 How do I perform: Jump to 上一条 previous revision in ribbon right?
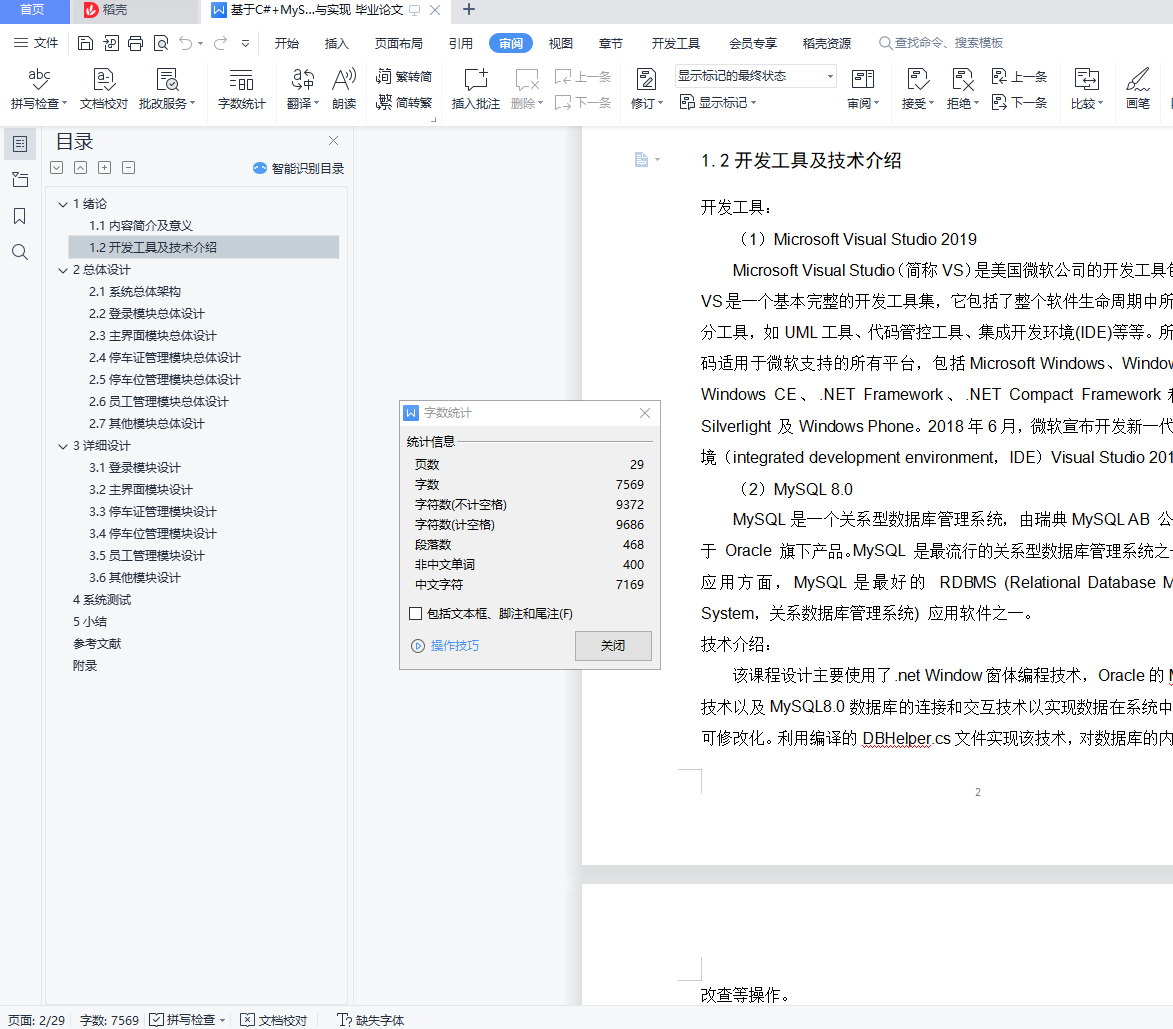[x=1019, y=76]
